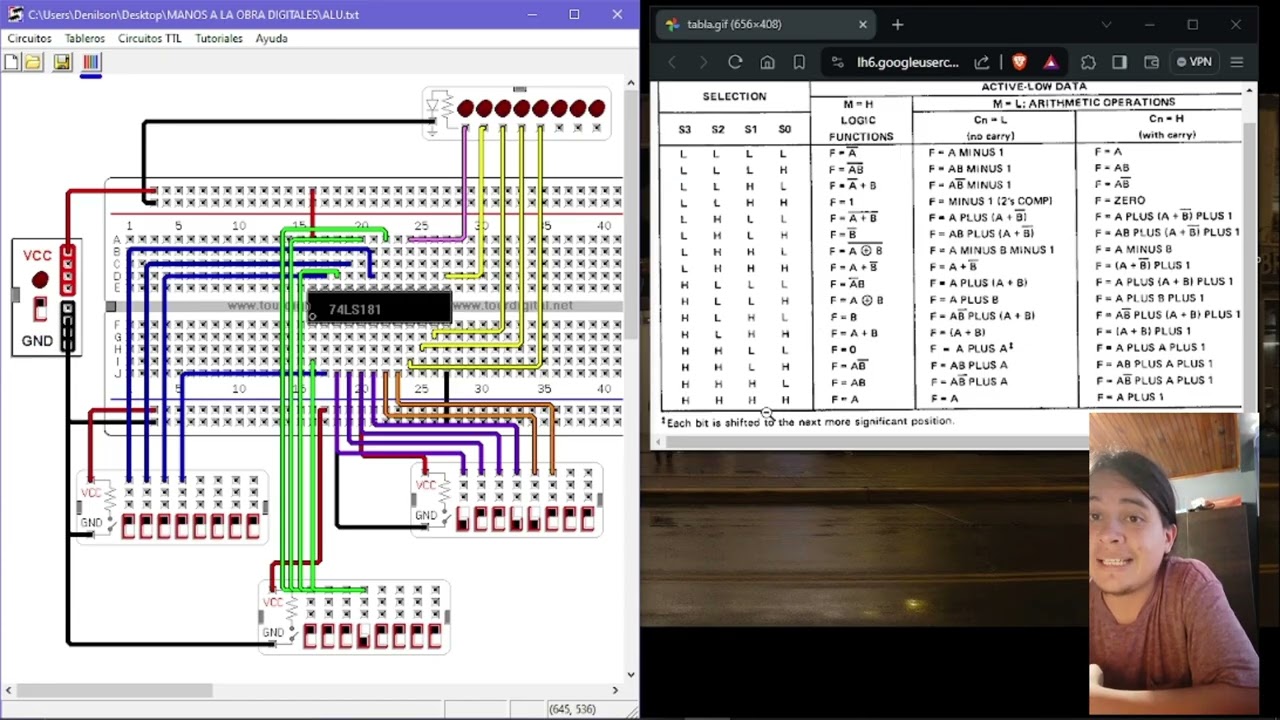This screenshot has width=1280, height=720.
Task: Toggle last DIP switch on left switch bank
Action: point(252,526)
